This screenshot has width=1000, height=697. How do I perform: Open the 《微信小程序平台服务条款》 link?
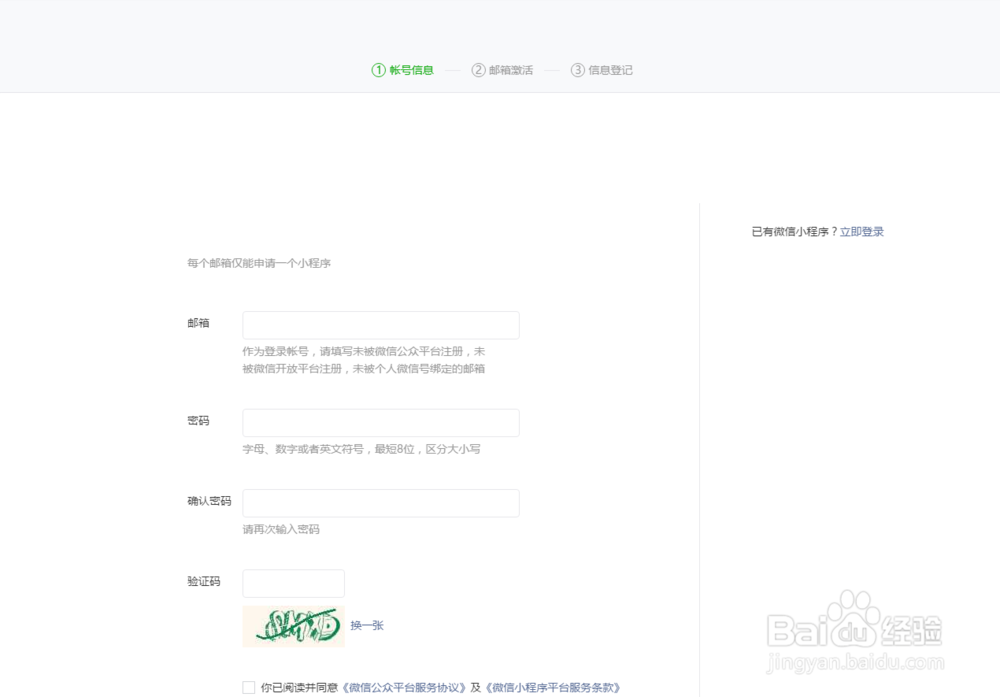[553, 687]
